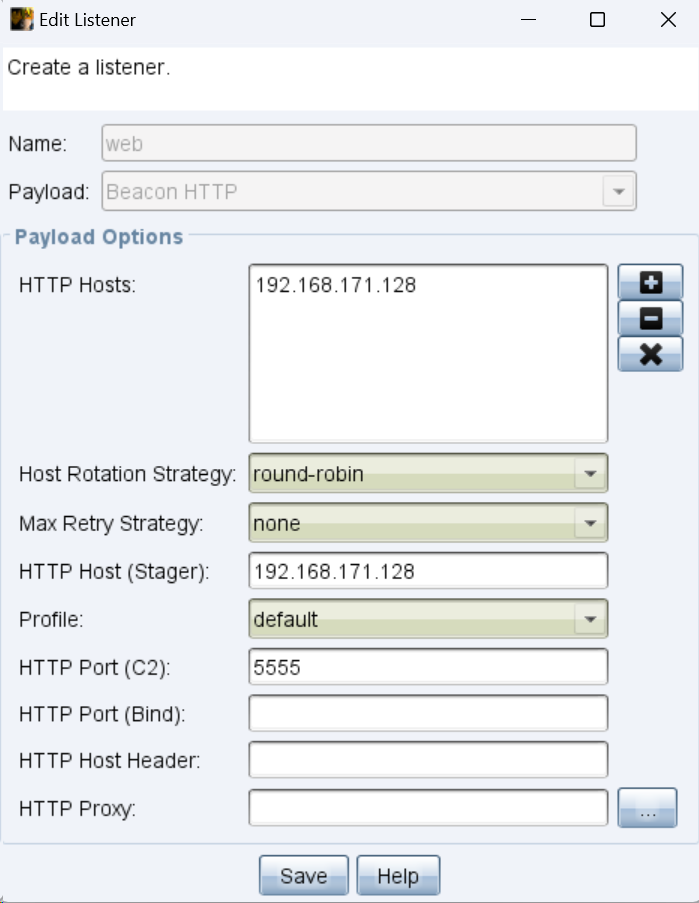Open the HTTP Proxy settings ellipsis button
This screenshot has width=699, height=903.
[x=647, y=809]
